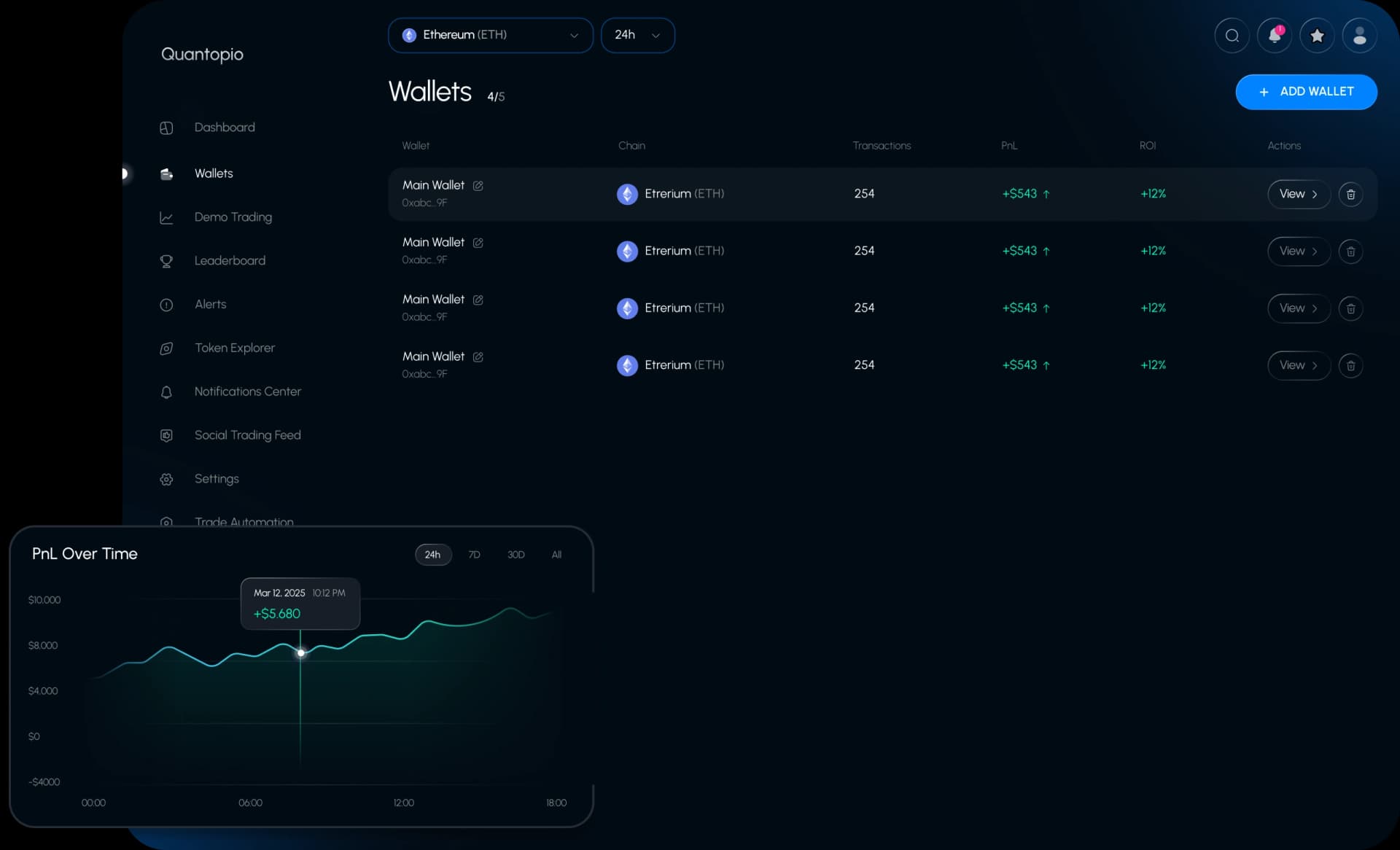Rename Main Wallet using the pencil edit icon
The image size is (1400, 850).
(x=478, y=186)
